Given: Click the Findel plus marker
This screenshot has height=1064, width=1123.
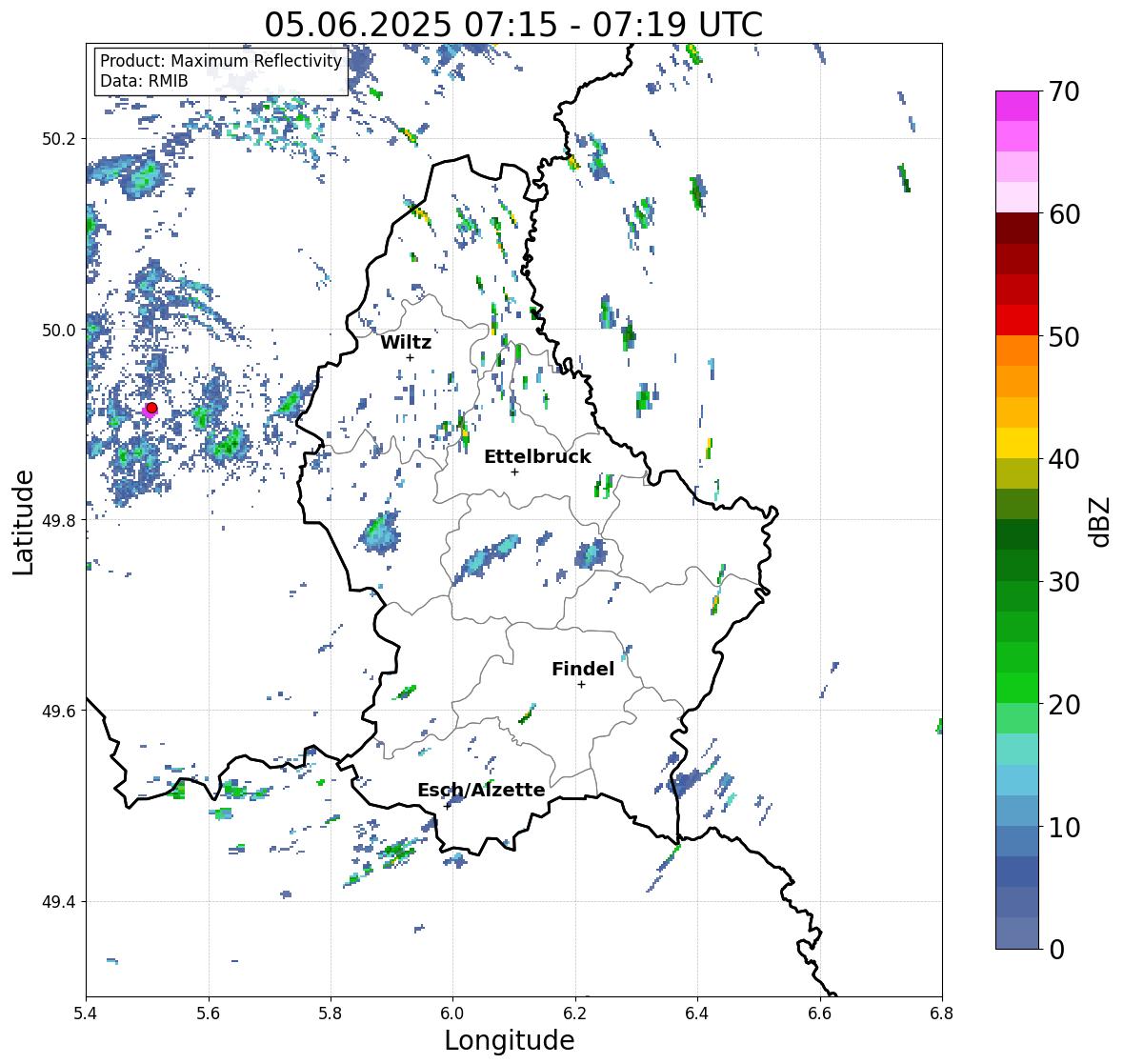Looking at the screenshot, I should (582, 685).
